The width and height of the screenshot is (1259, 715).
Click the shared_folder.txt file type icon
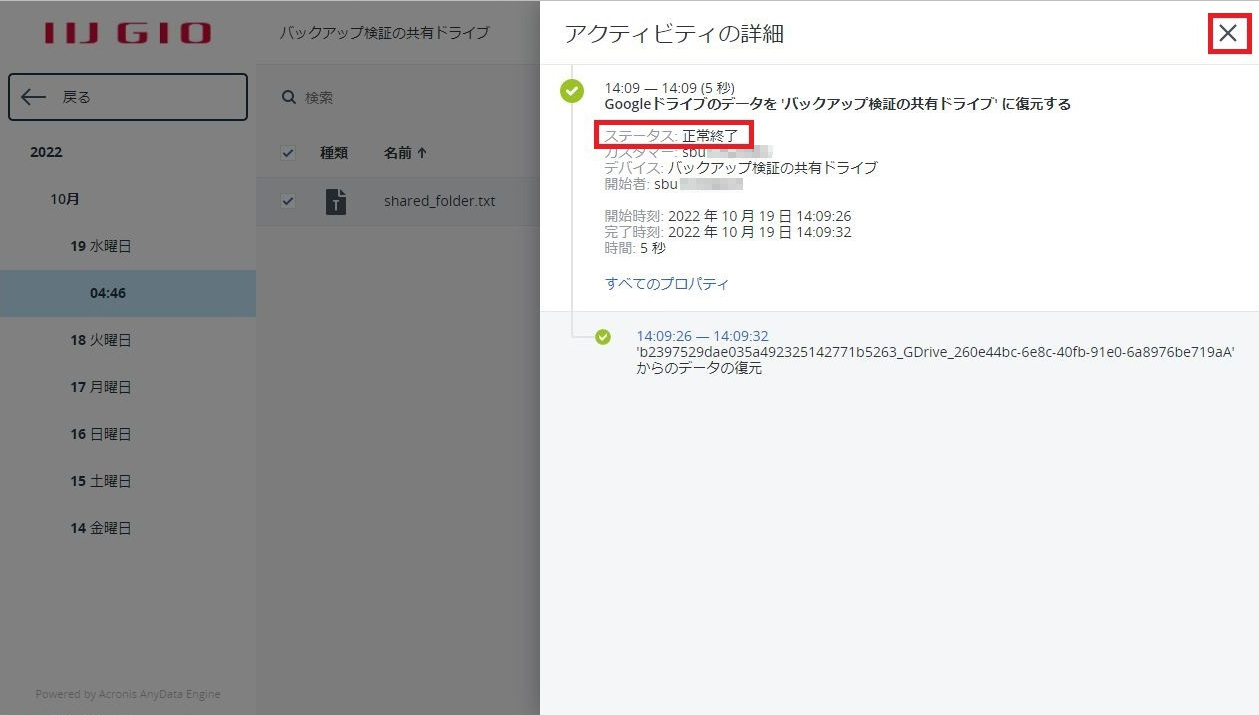pos(336,201)
